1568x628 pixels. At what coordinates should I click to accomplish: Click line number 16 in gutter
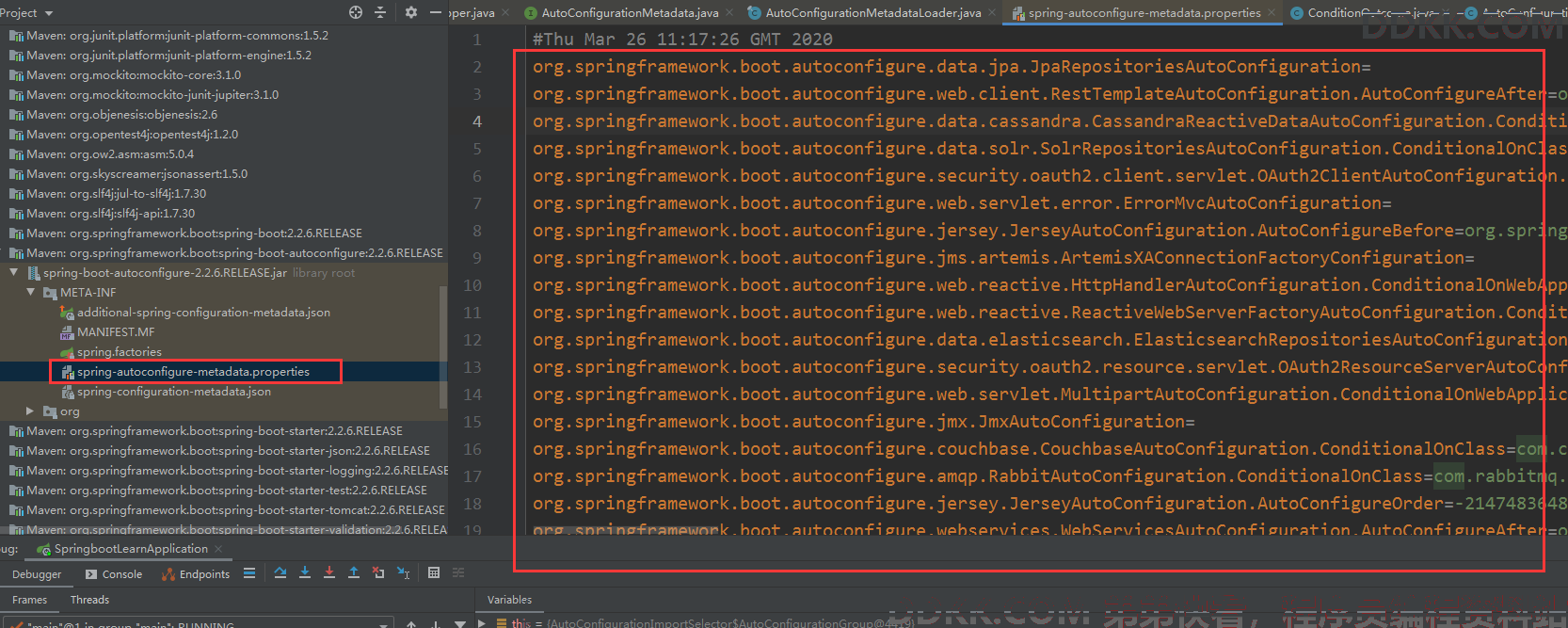[472, 449]
